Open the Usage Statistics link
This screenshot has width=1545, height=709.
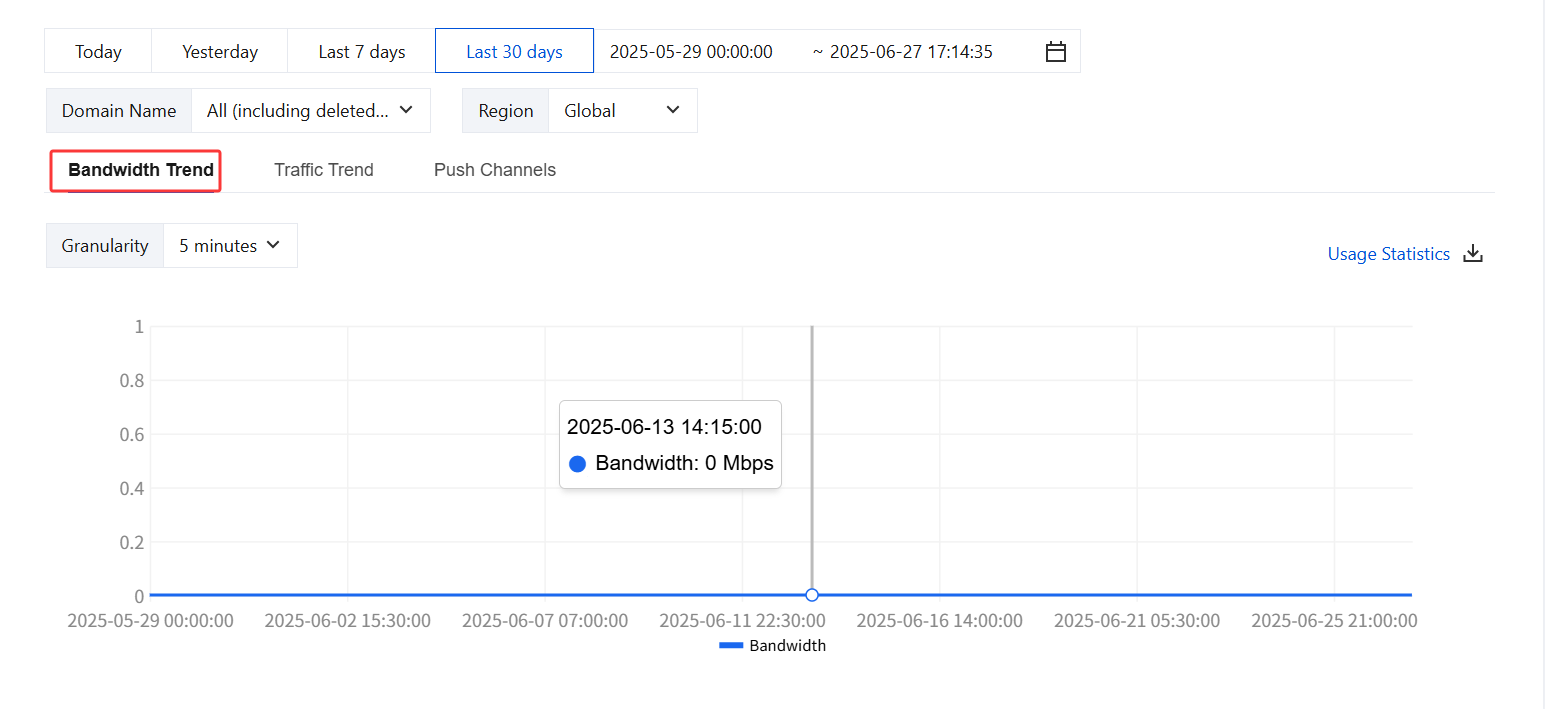point(1388,254)
